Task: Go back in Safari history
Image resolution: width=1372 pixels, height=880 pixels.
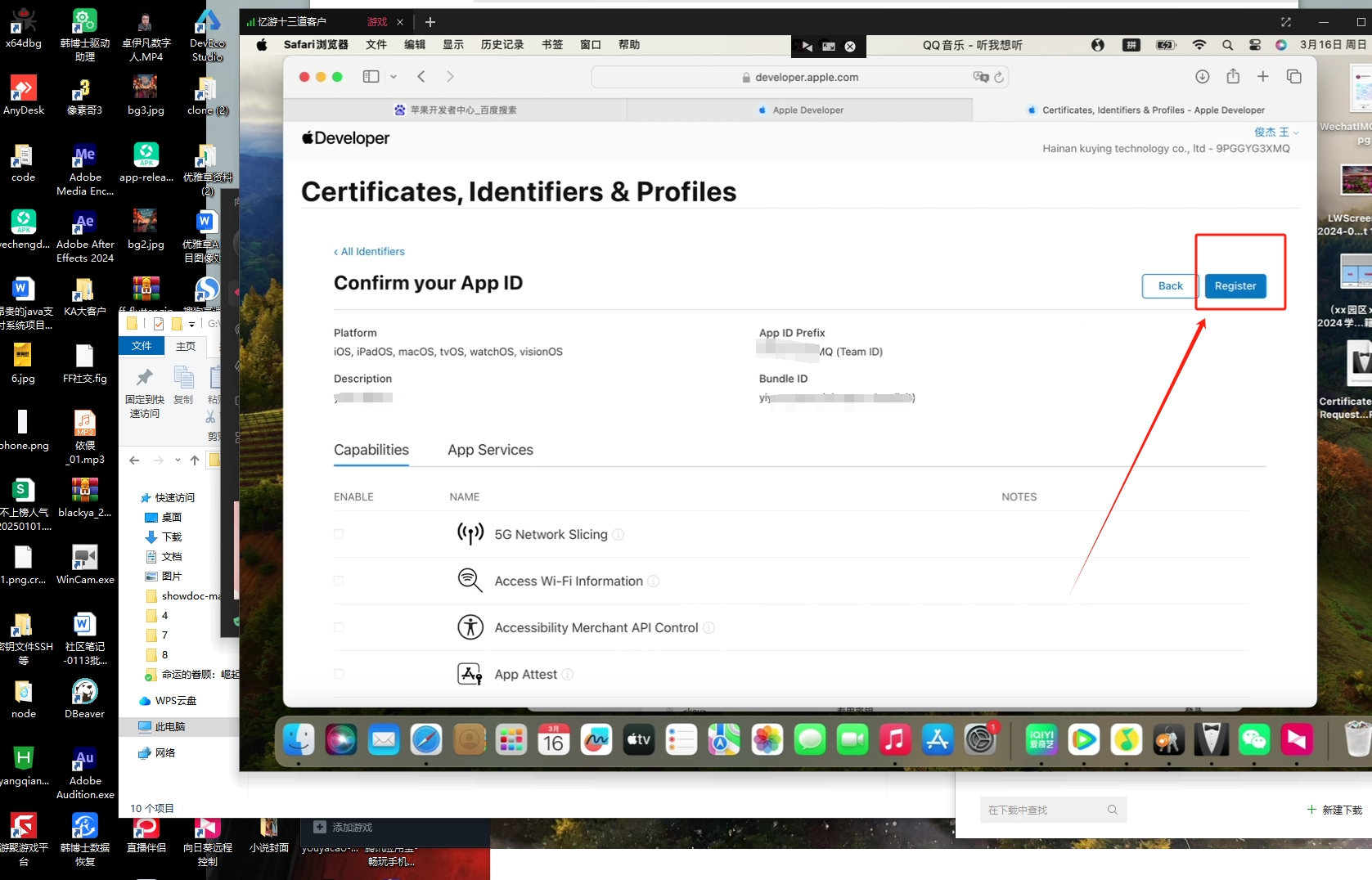Action: point(421,76)
